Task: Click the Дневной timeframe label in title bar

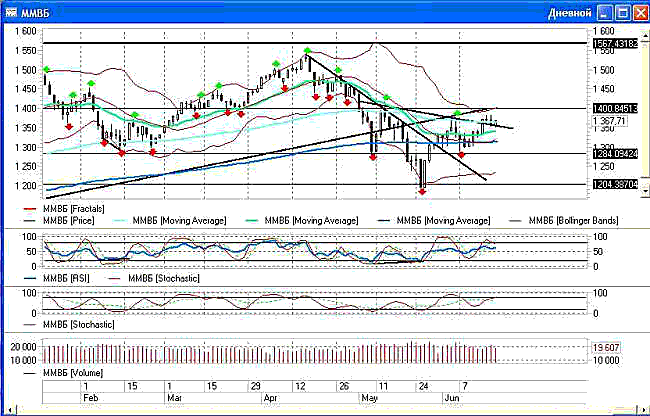Action: (570, 13)
